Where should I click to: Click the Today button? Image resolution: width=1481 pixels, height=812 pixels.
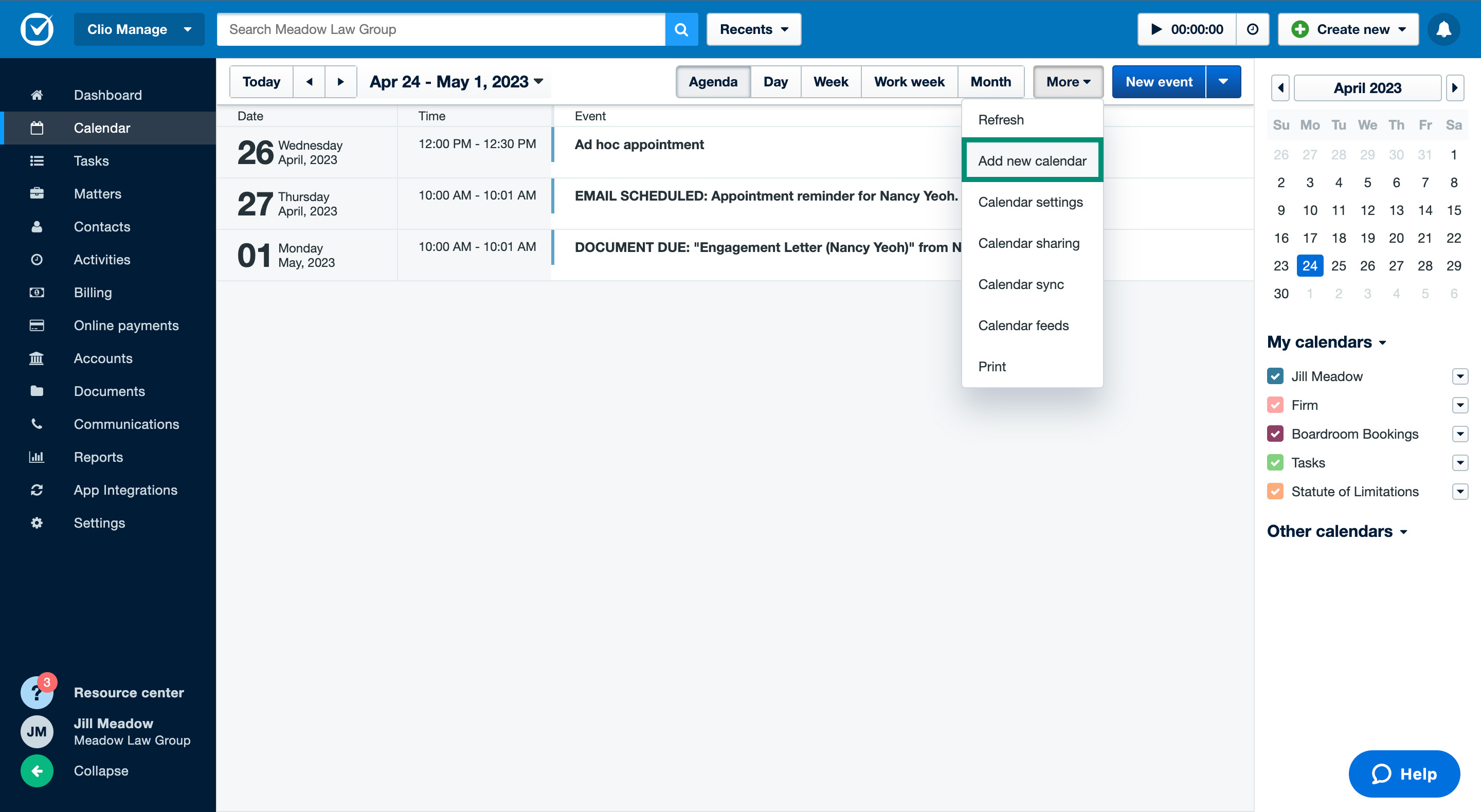pyautogui.click(x=262, y=82)
